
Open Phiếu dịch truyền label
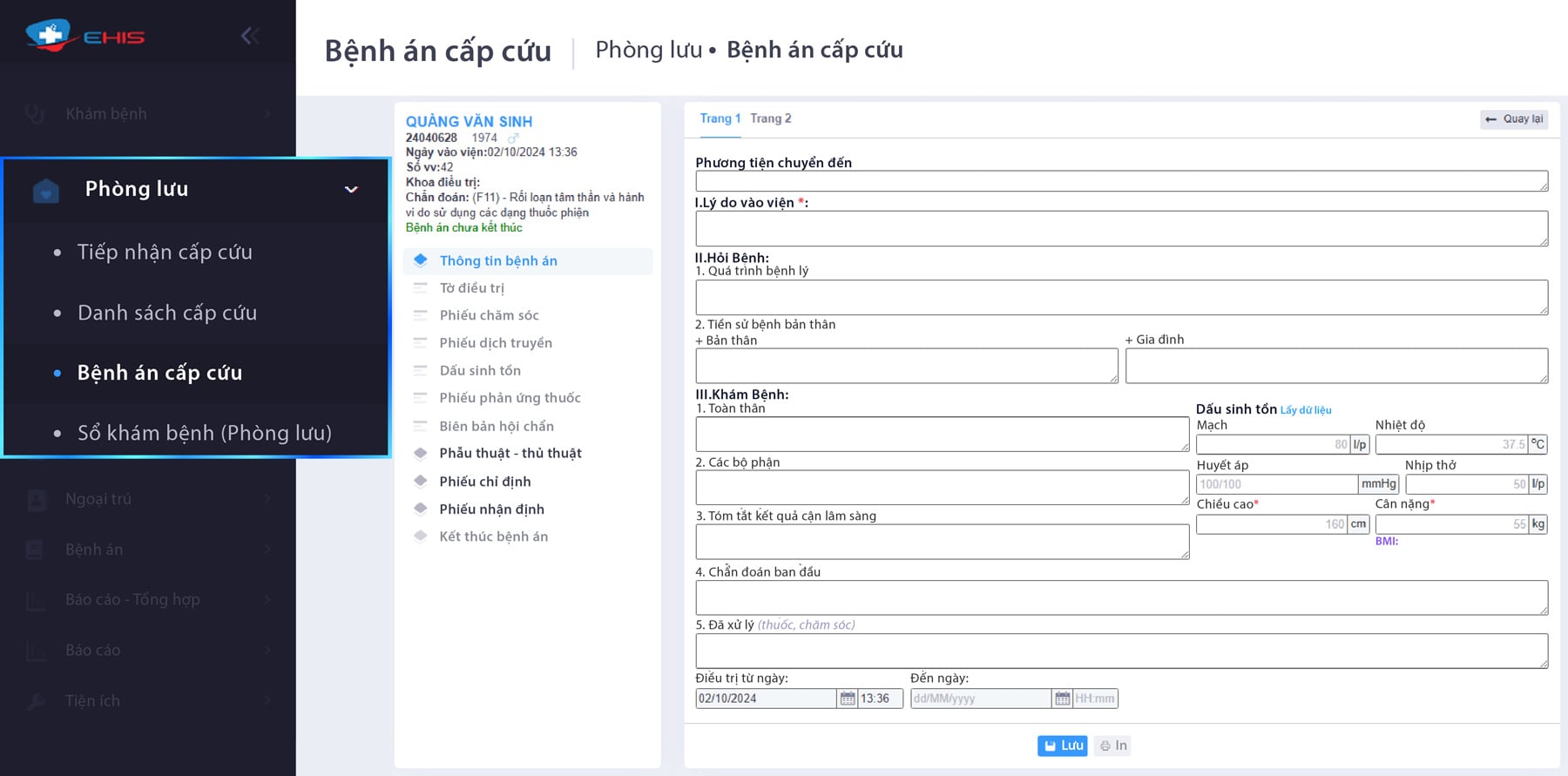pos(496,343)
